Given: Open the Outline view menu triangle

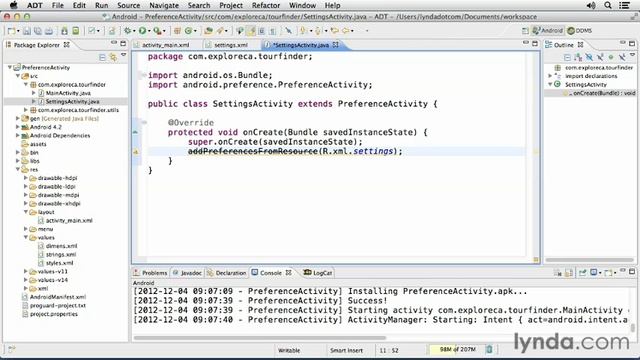Looking at the screenshot, I should pyautogui.click(x=632, y=55).
